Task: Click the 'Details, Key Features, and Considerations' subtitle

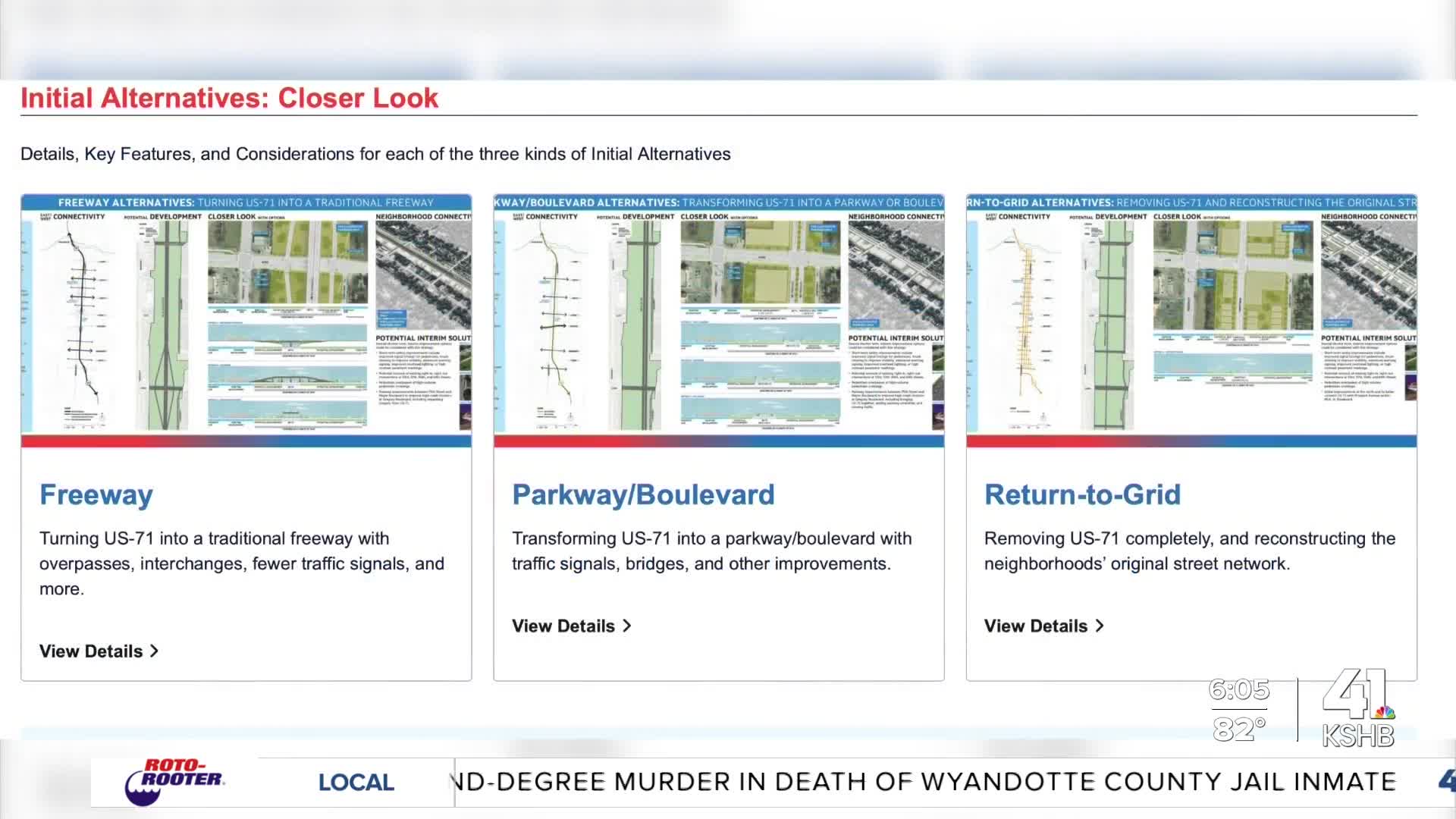Action: 375,154
